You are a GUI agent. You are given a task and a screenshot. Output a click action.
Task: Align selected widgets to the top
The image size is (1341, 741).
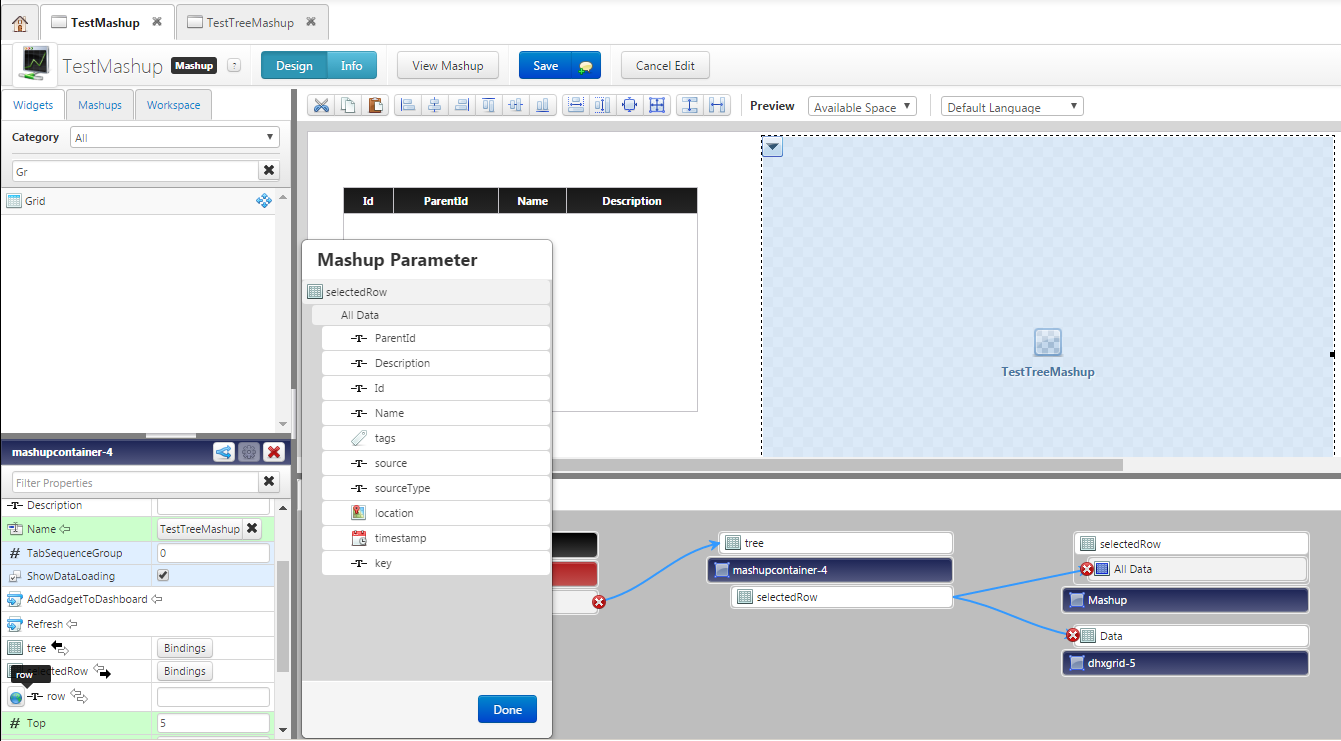point(488,105)
